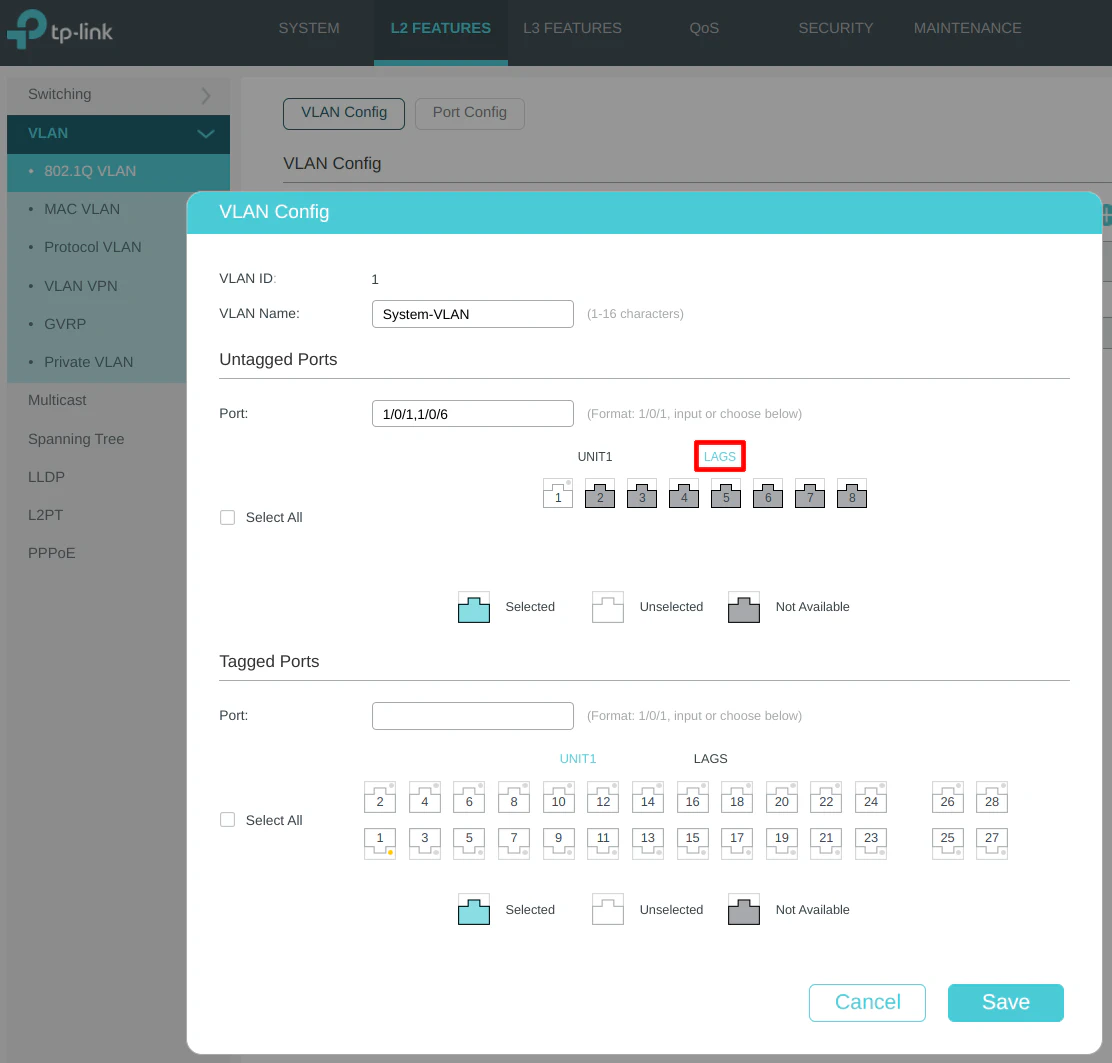Select tagged port 1 icon

(x=380, y=843)
